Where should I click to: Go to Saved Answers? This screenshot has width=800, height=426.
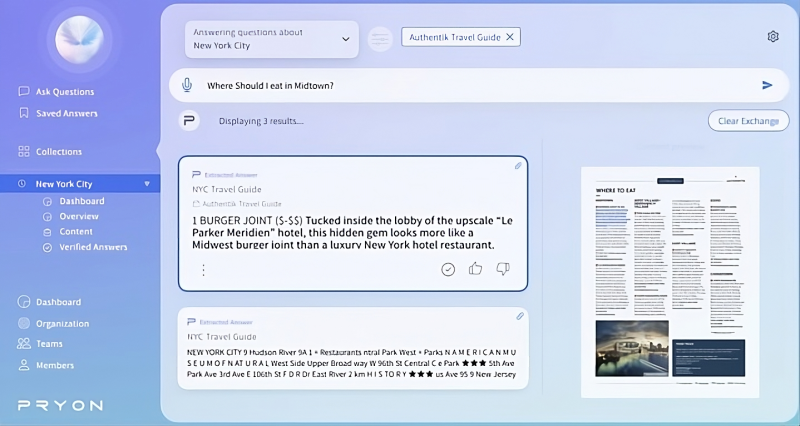tap(66, 113)
